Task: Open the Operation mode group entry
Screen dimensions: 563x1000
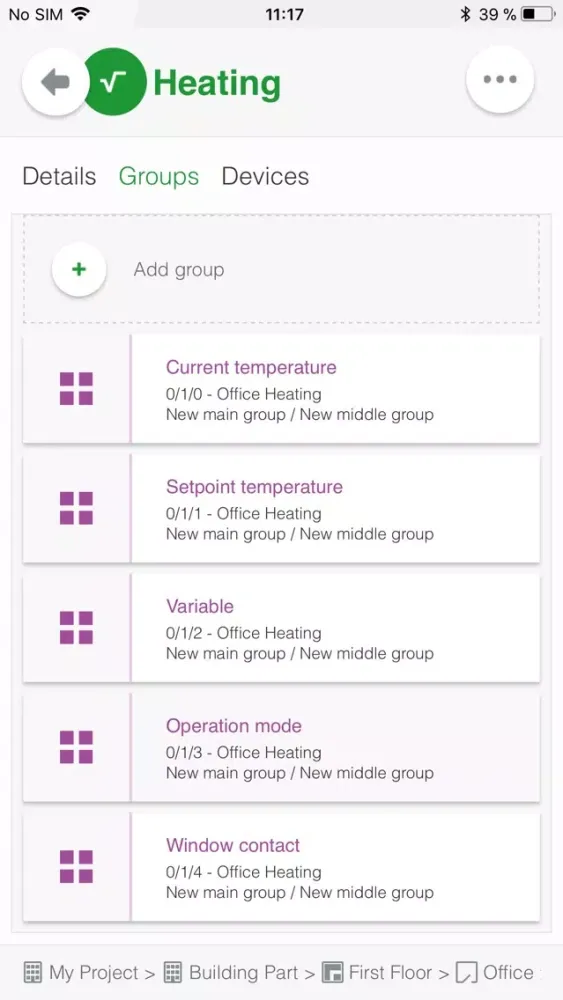Action: 281,747
